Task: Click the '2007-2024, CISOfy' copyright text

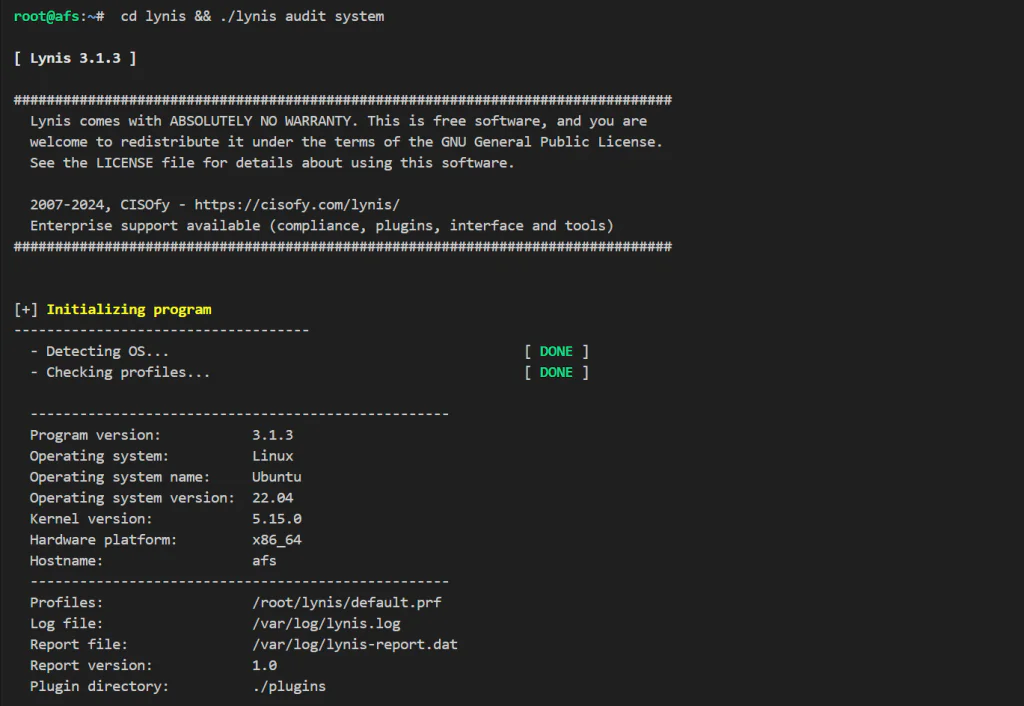Action: tap(100, 204)
